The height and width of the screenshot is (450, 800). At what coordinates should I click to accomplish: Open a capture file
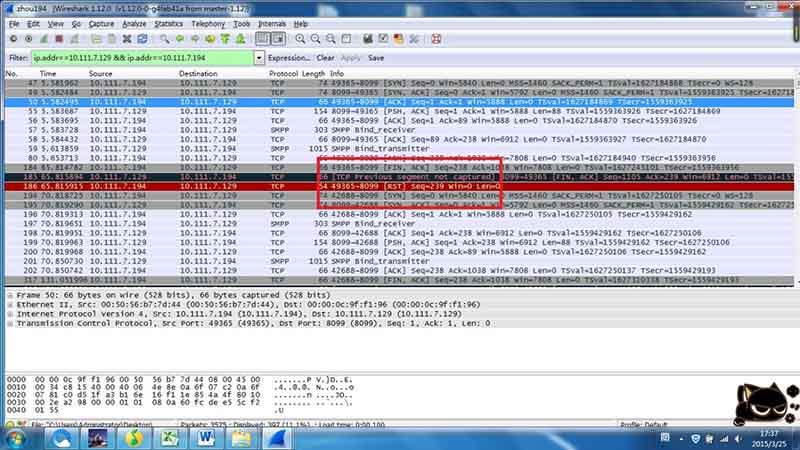[96, 39]
